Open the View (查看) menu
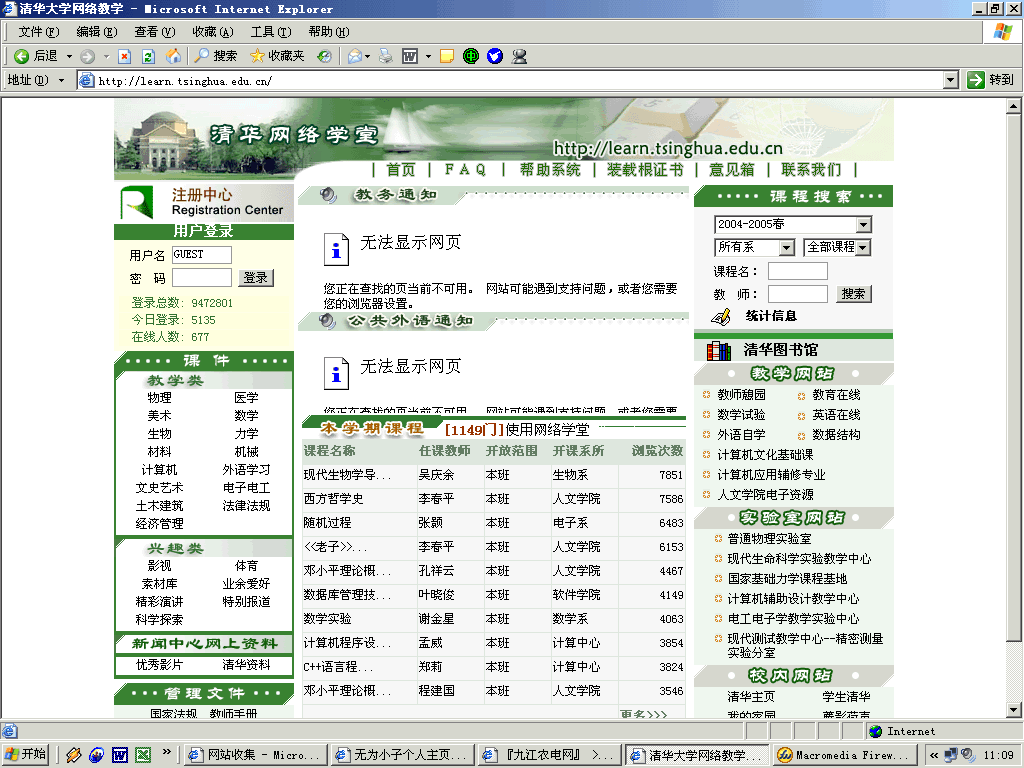This screenshot has height=768, width=1024. pos(155,31)
